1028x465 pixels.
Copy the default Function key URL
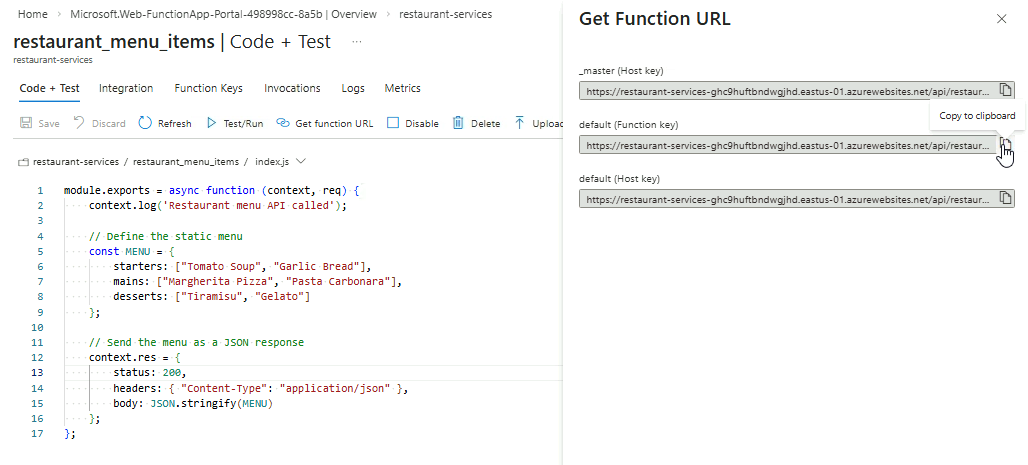(1006, 145)
